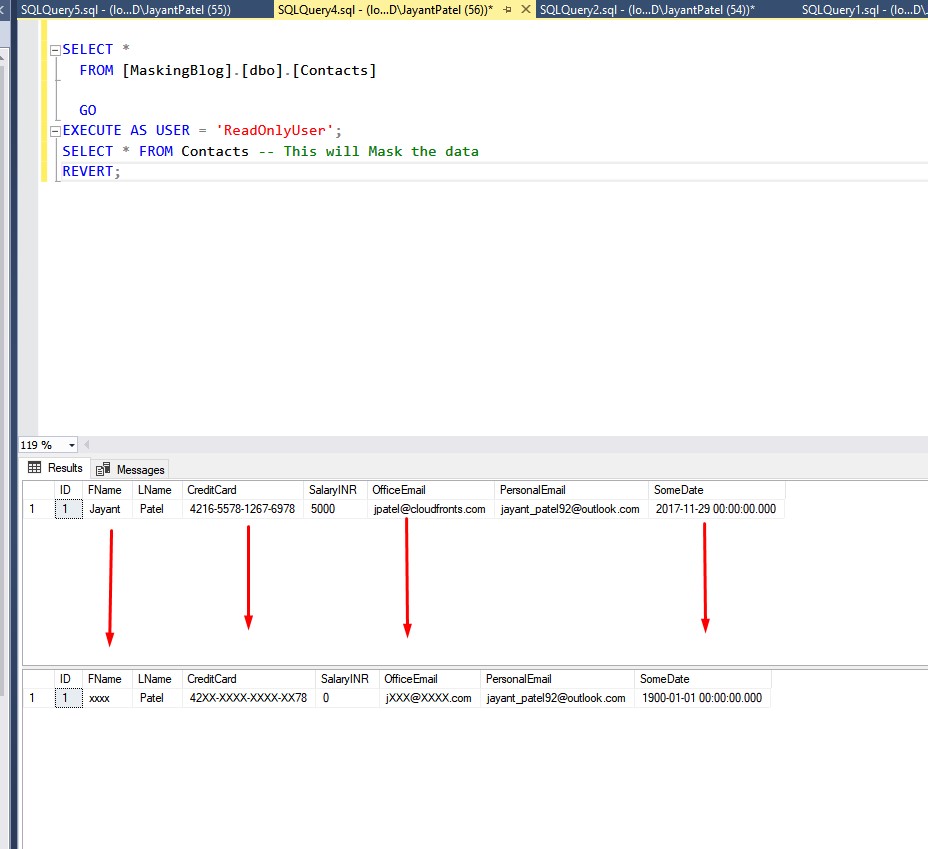Select the SQLQuery4.sql tab
This screenshot has height=849, width=928.
click(x=385, y=9)
